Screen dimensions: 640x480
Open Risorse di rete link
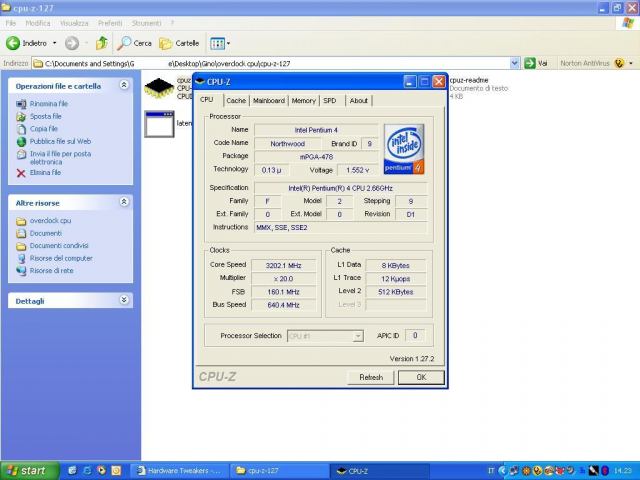[51, 271]
